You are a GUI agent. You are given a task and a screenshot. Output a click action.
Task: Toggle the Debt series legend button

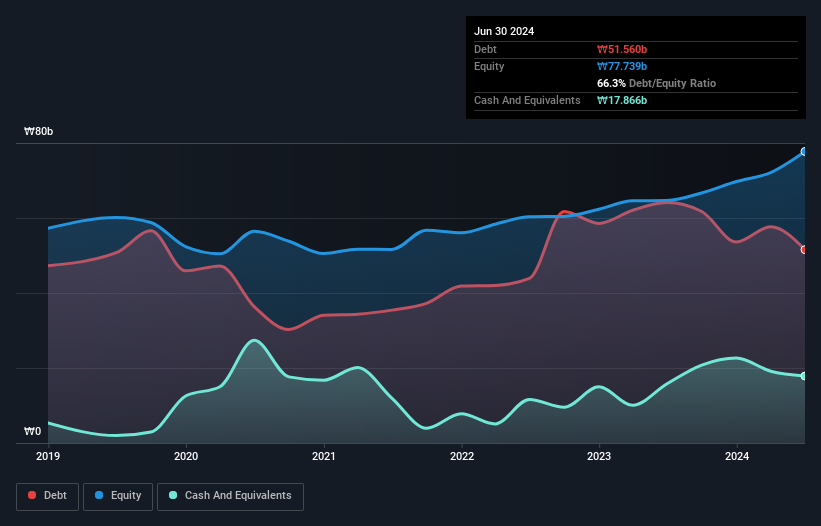pyautogui.click(x=48, y=496)
